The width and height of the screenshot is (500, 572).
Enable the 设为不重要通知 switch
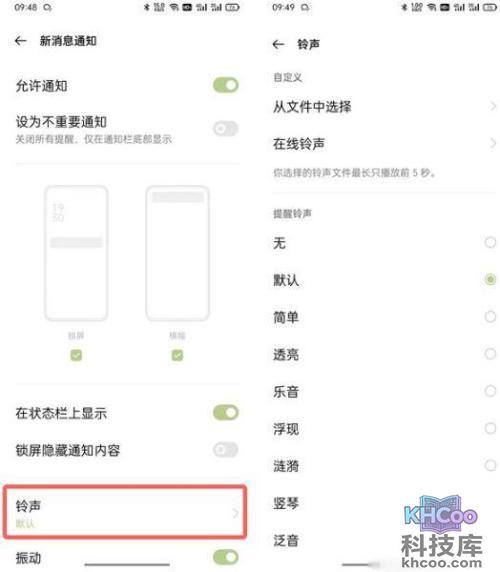pos(226,128)
